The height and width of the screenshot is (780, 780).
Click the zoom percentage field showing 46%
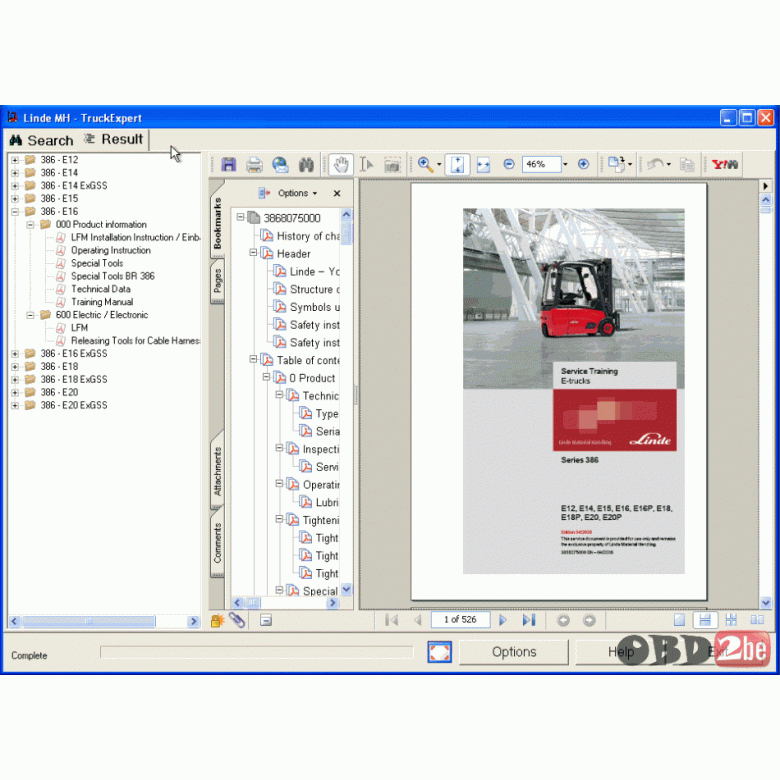(542, 164)
